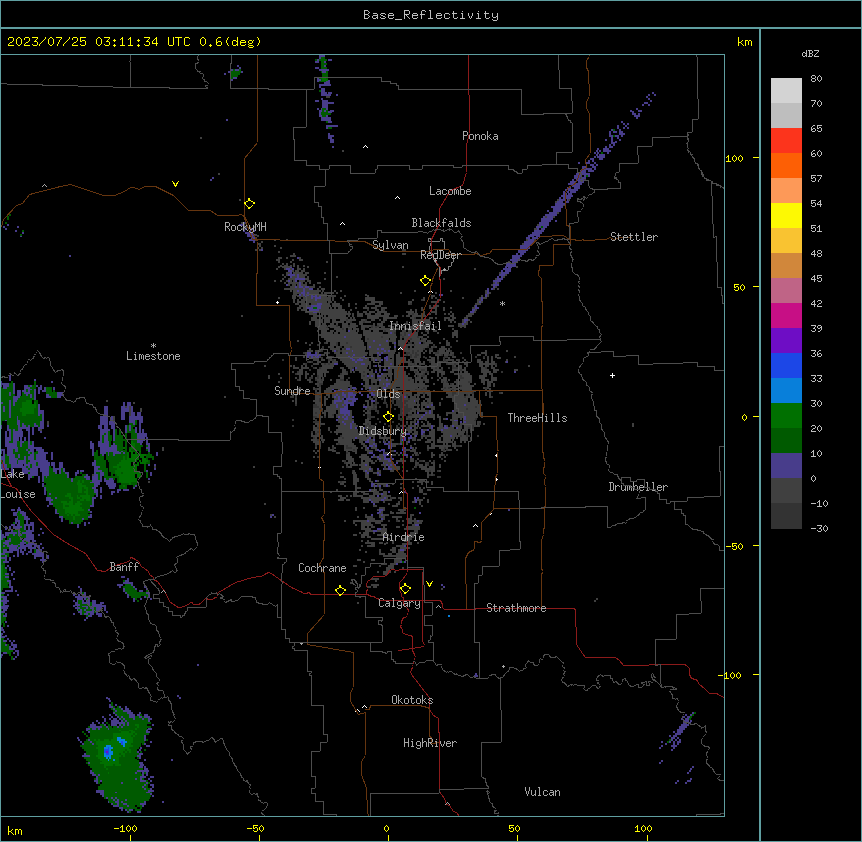The image size is (862, 842).
Task: Select the green 30 dBZ legend color
Action: 786,416
